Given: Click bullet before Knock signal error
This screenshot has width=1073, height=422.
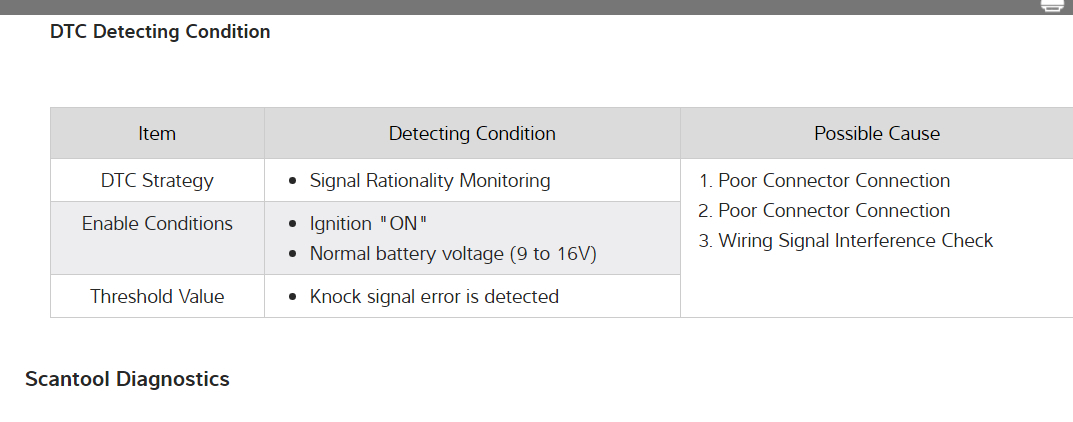Looking at the screenshot, I should [x=292, y=297].
